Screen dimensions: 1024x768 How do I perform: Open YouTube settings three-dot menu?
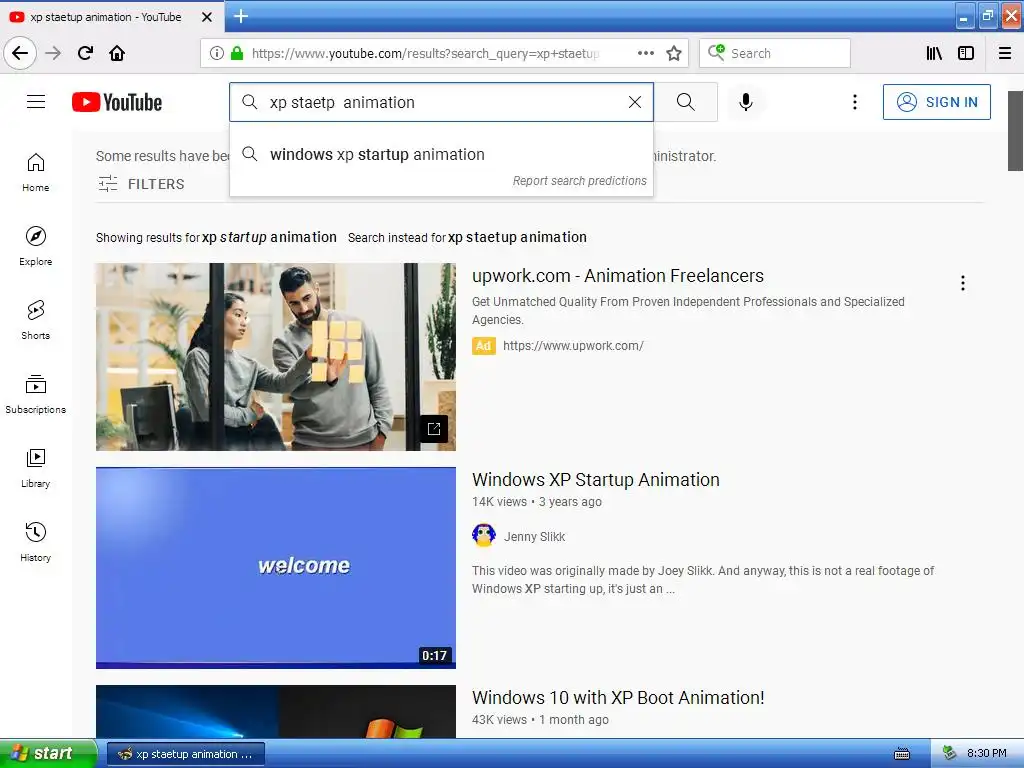[855, 102]
